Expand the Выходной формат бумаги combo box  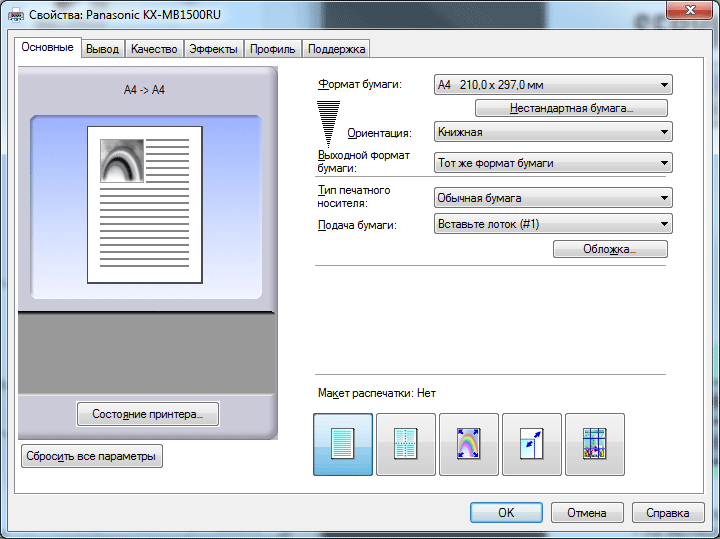(x=553, y=163)
